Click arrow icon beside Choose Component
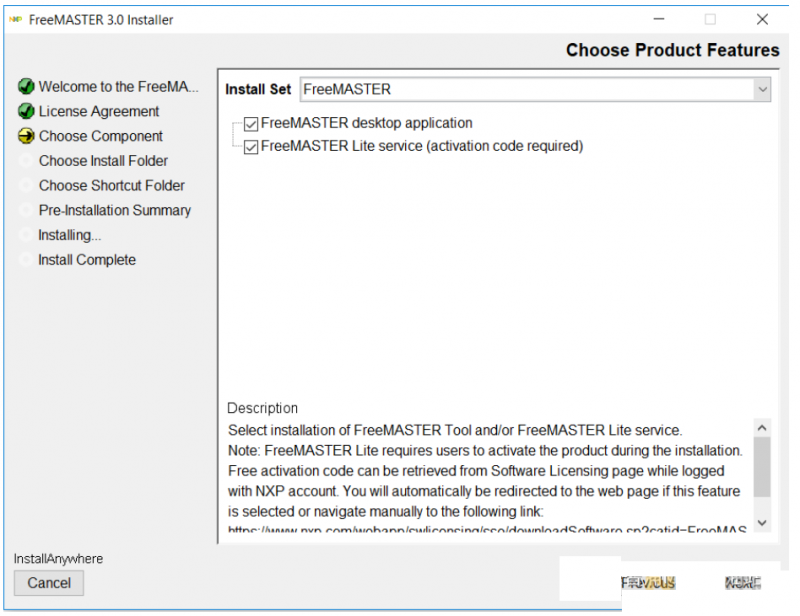 (26, 136)
